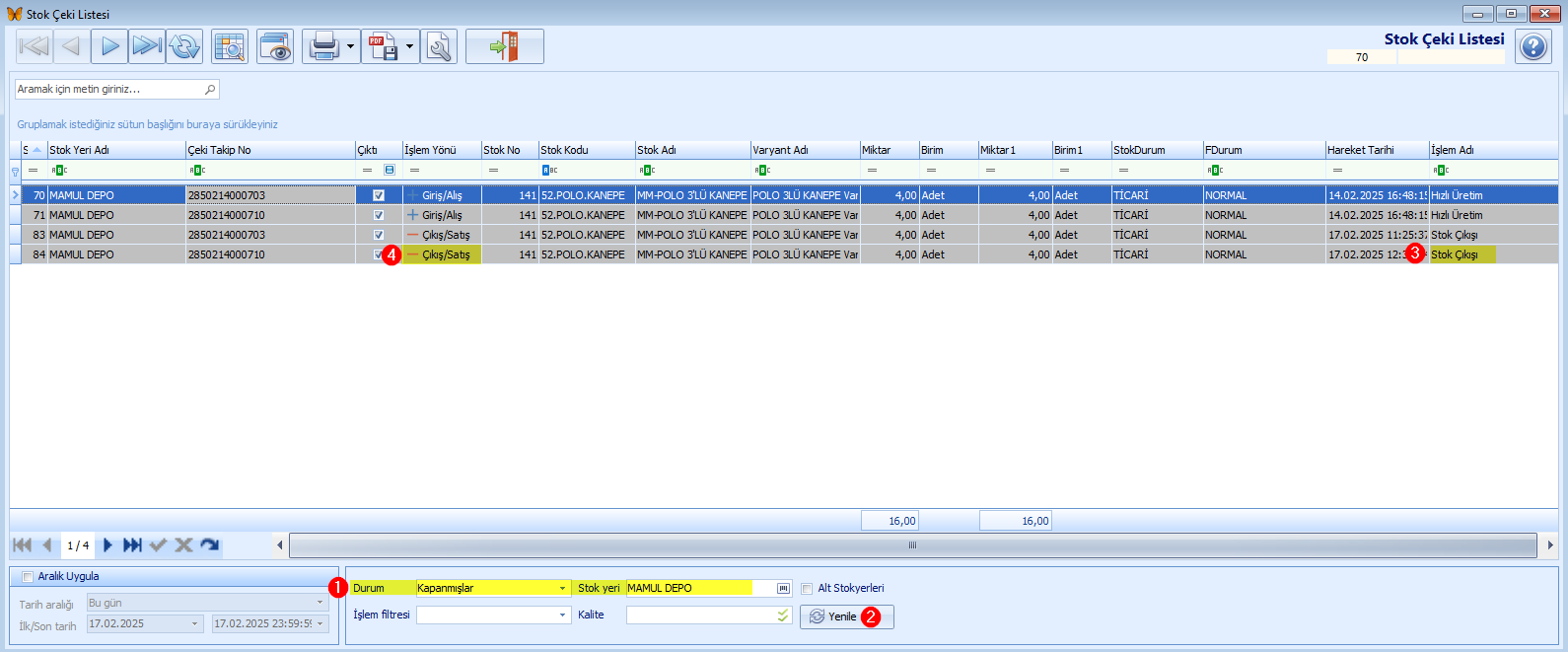
Task: Uncheck Çıktı box for row 70
Action: 379,195
